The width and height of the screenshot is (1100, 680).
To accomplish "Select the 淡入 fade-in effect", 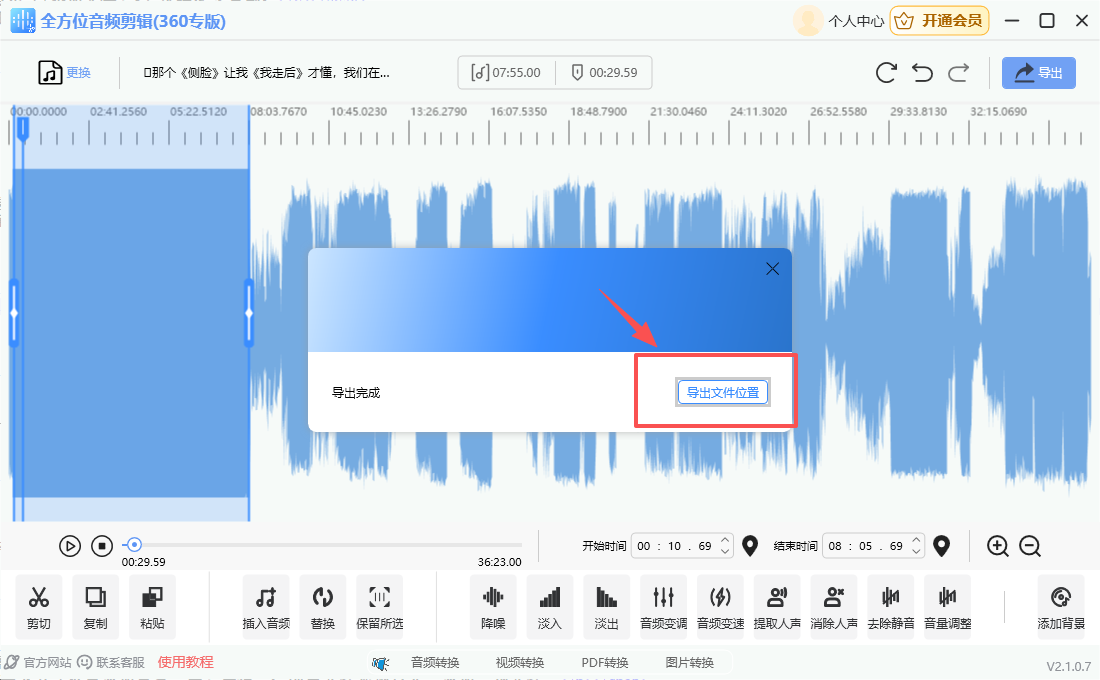I will (x=549, y=607).
